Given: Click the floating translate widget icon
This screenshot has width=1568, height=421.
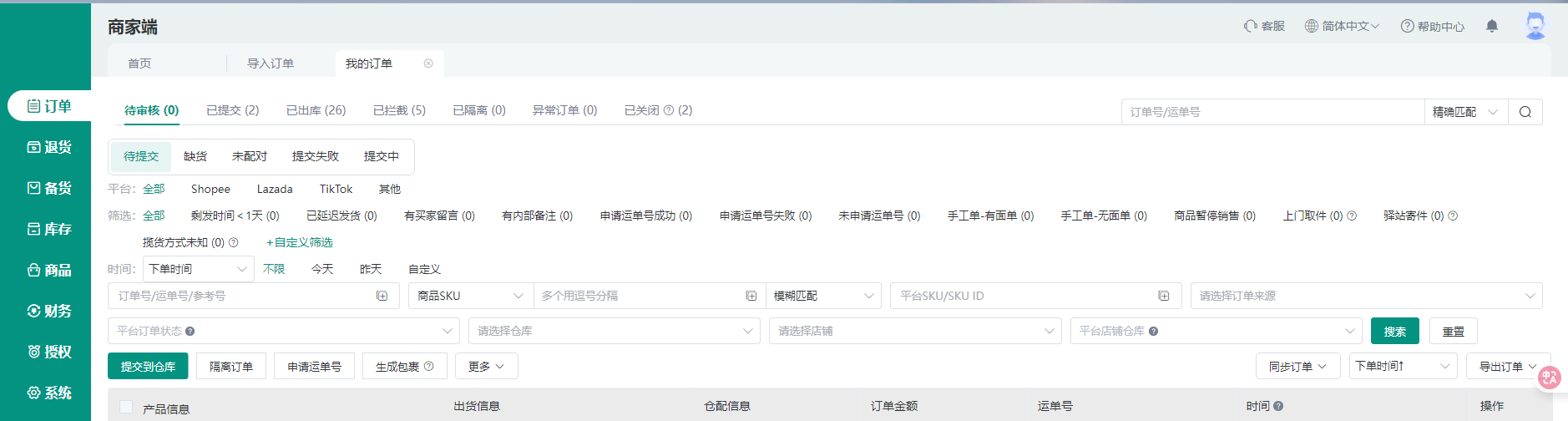Looking at the screenshot, I should point(1550,378).
